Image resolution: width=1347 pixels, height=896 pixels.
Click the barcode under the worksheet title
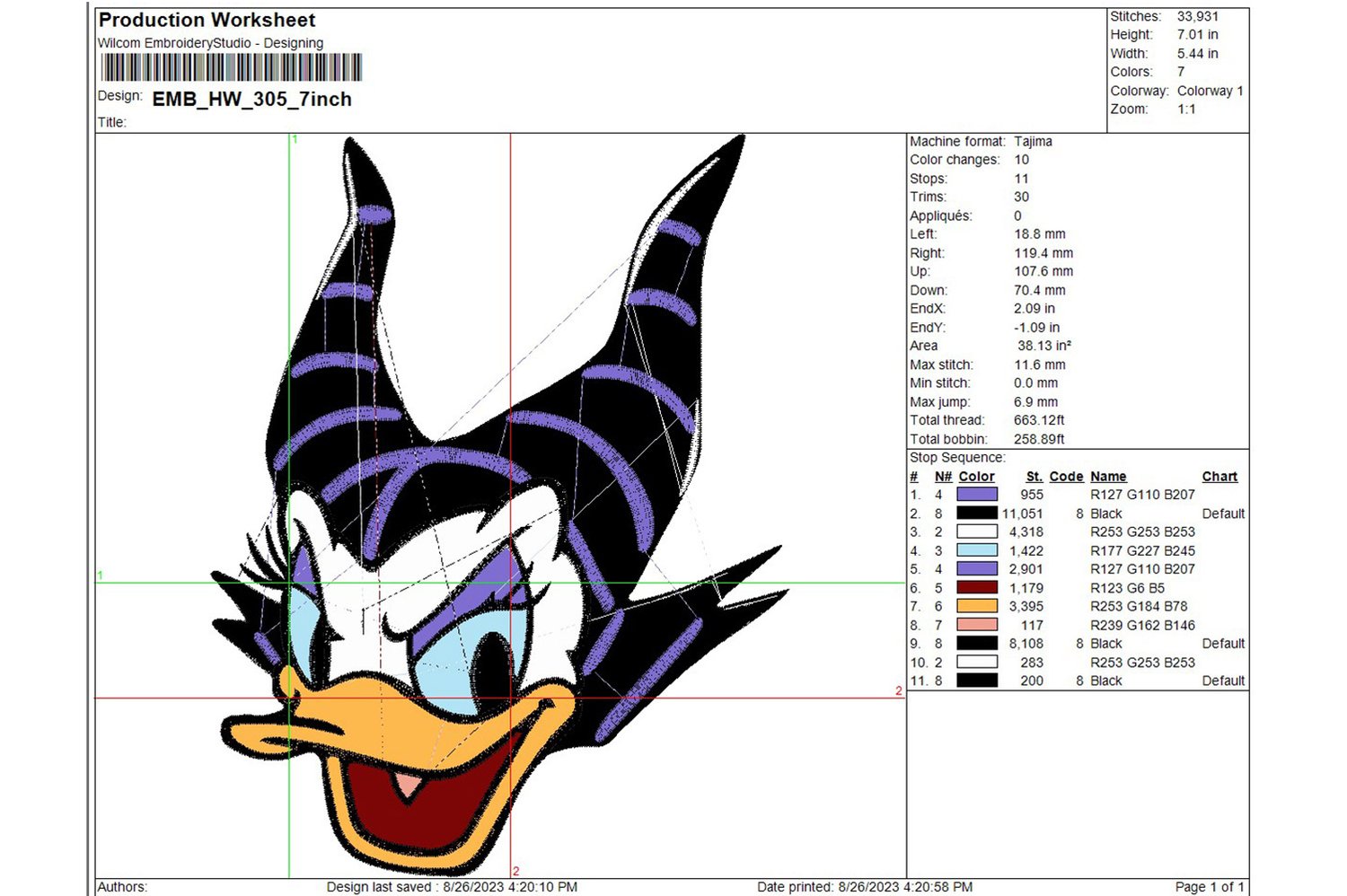point(232,68)
